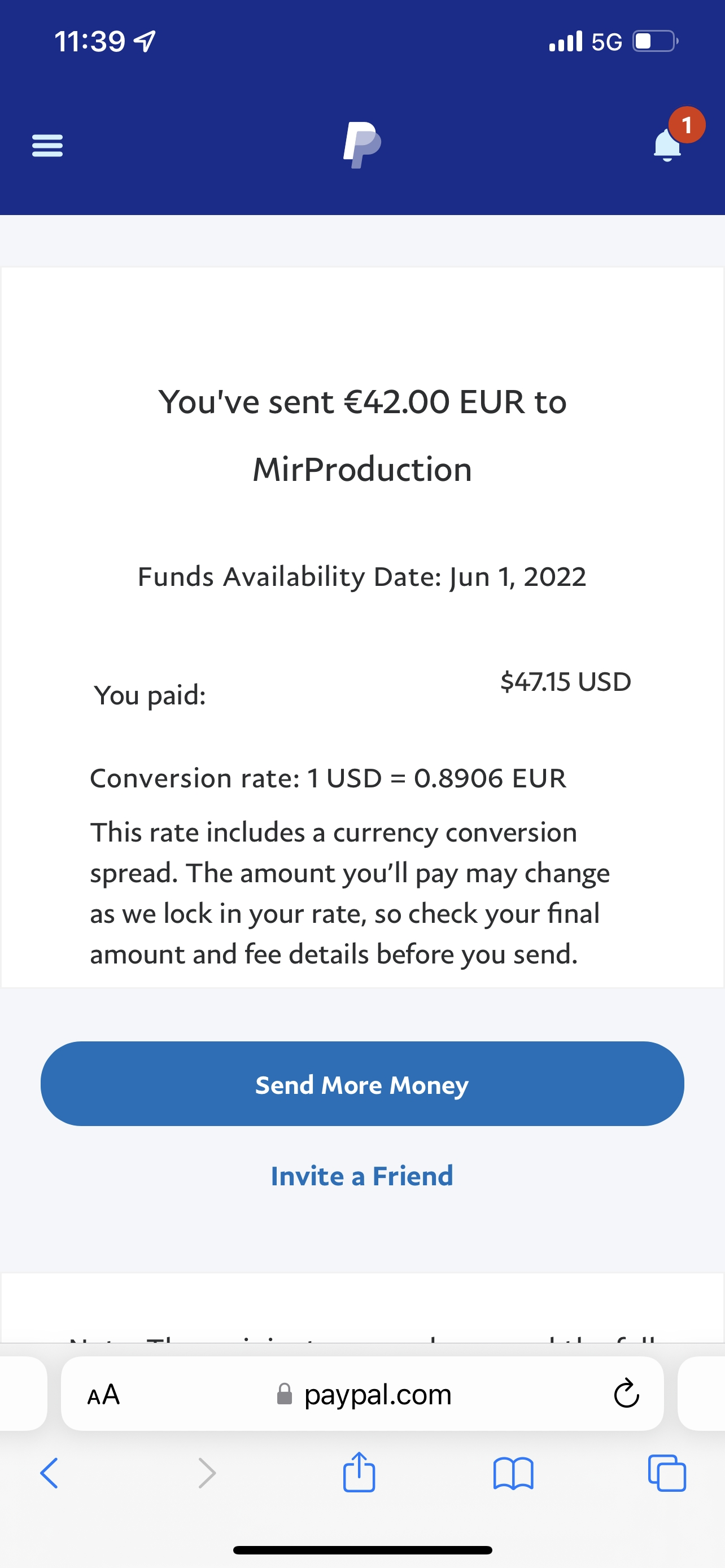This screenshot has width=725, height=1568.
Task: Open the notifications bell
Action: pos(667,146)
